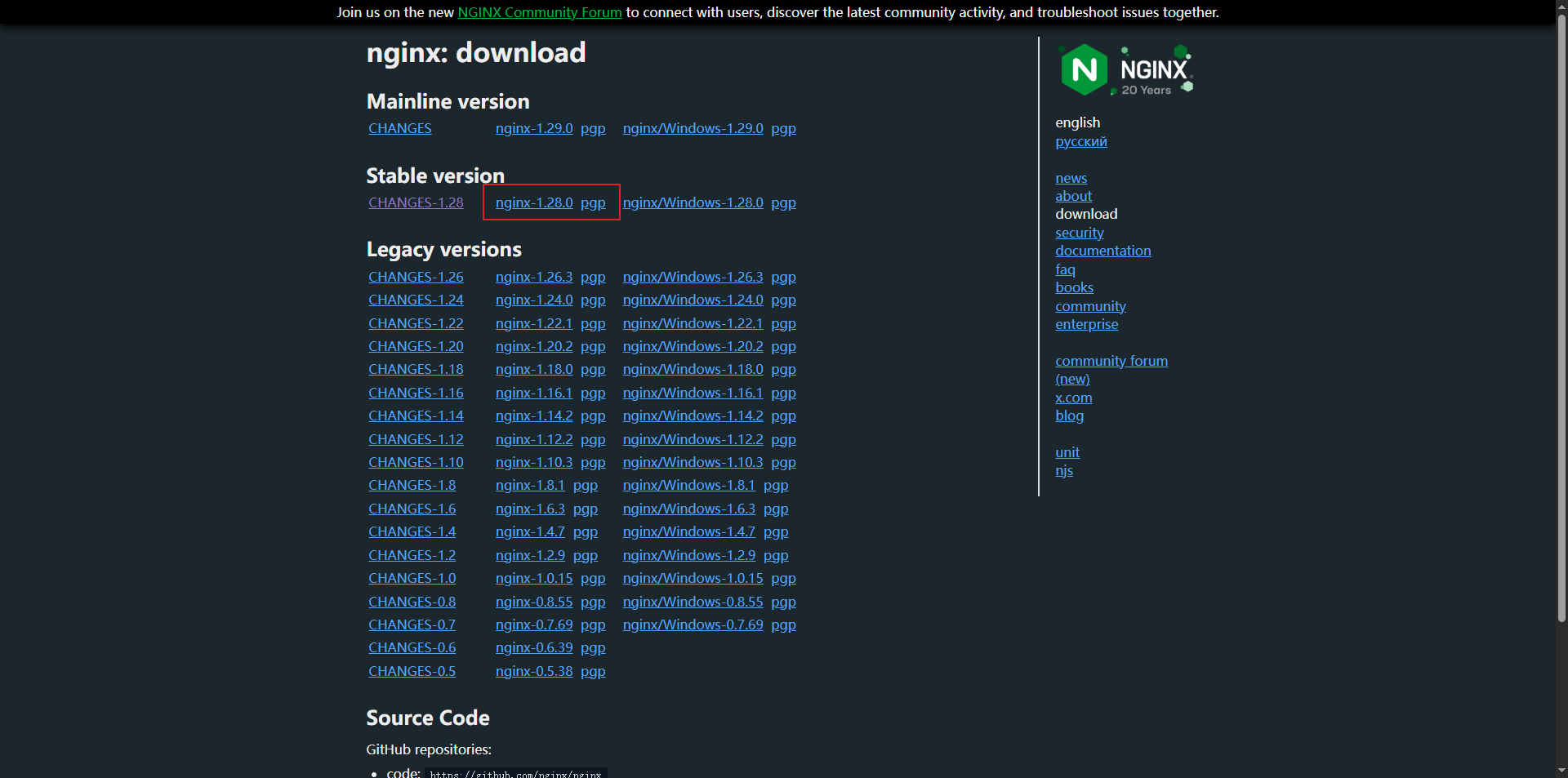This screenshot has width=1568, height=778.
Task: Download nginx-1.10.3 source
Action: 534,462
